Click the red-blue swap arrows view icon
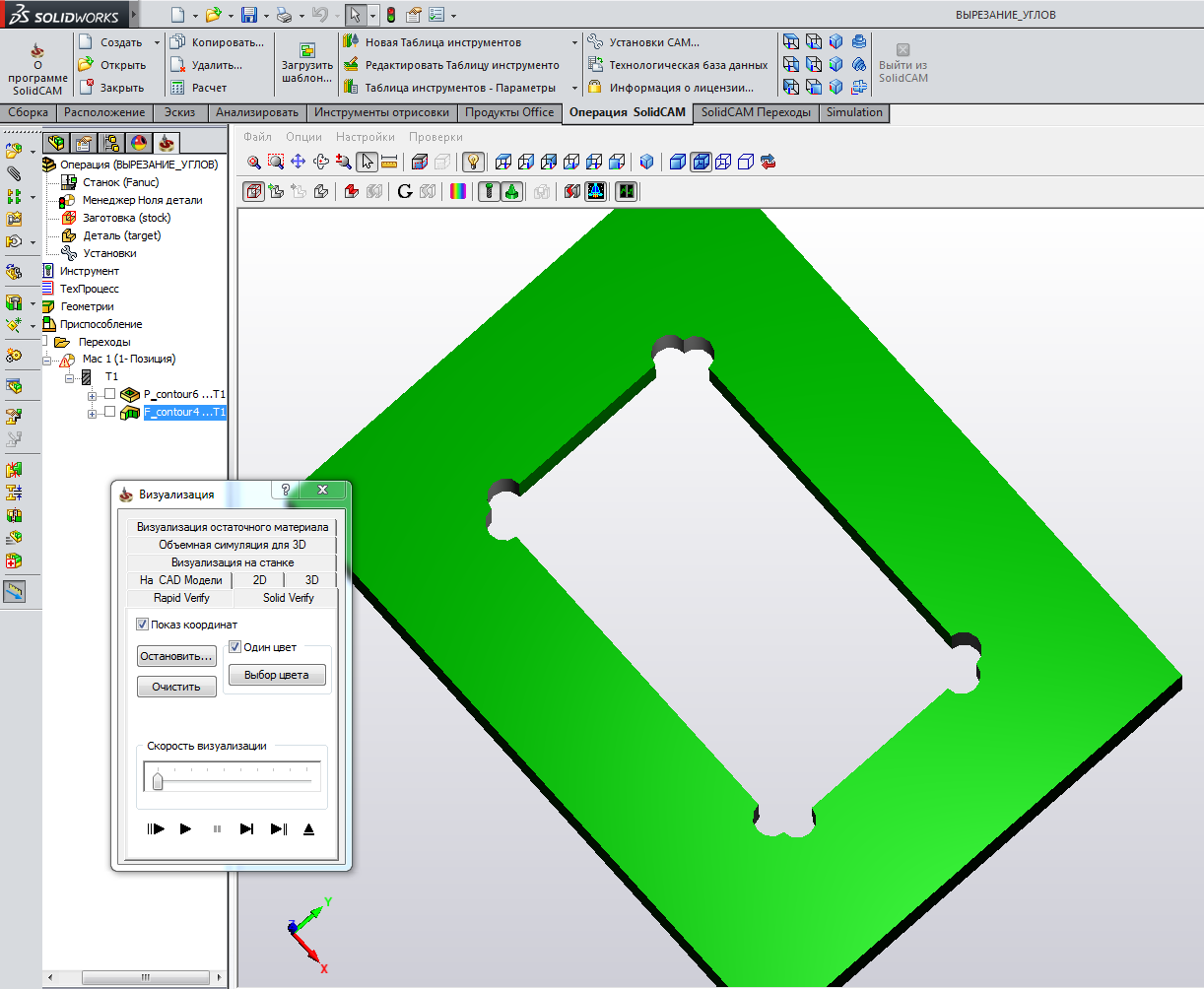Viewport: 1204px width, 989px height. coord(769,162)
